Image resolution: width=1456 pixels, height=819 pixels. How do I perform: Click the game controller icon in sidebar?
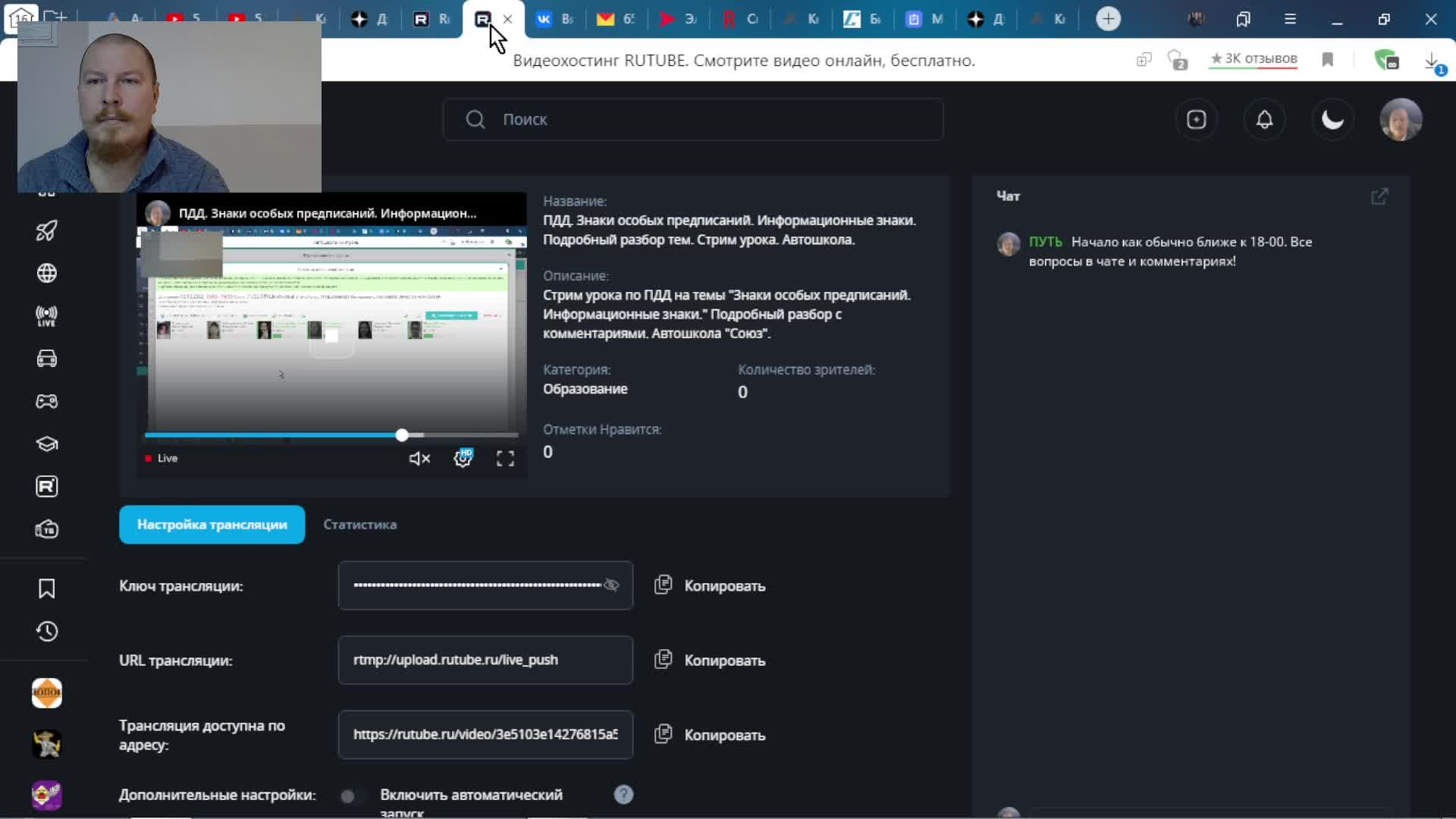(x=46, y=401)
